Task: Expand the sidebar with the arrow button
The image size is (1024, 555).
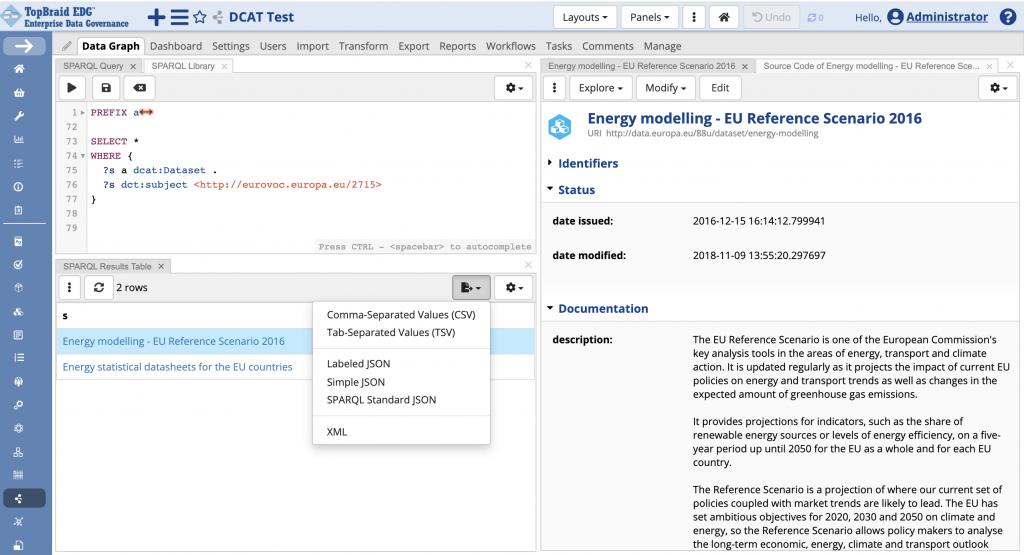Action: pyautogui.click(x=24, y=46)
